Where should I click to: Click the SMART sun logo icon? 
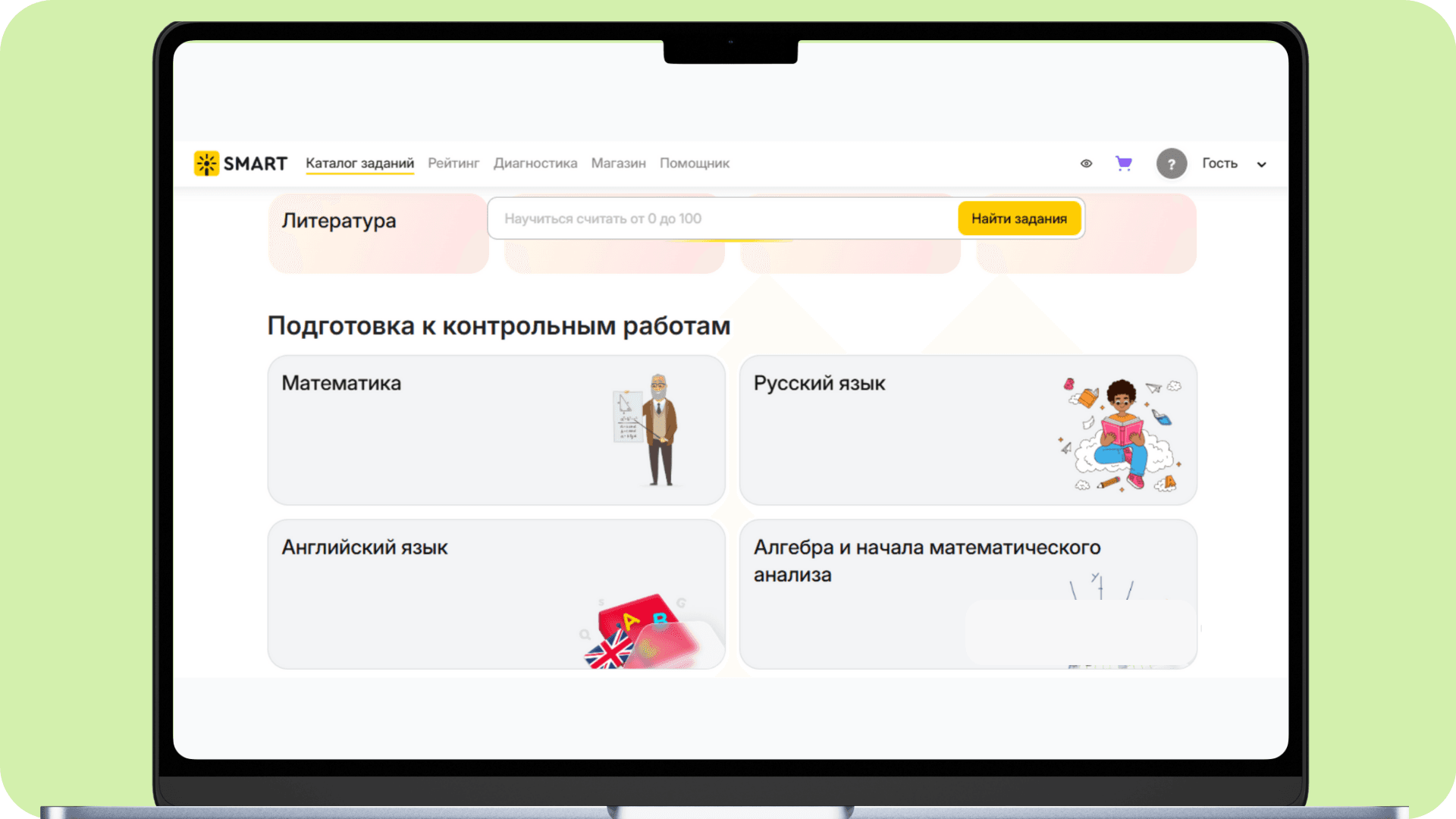[x=206, y=164]
